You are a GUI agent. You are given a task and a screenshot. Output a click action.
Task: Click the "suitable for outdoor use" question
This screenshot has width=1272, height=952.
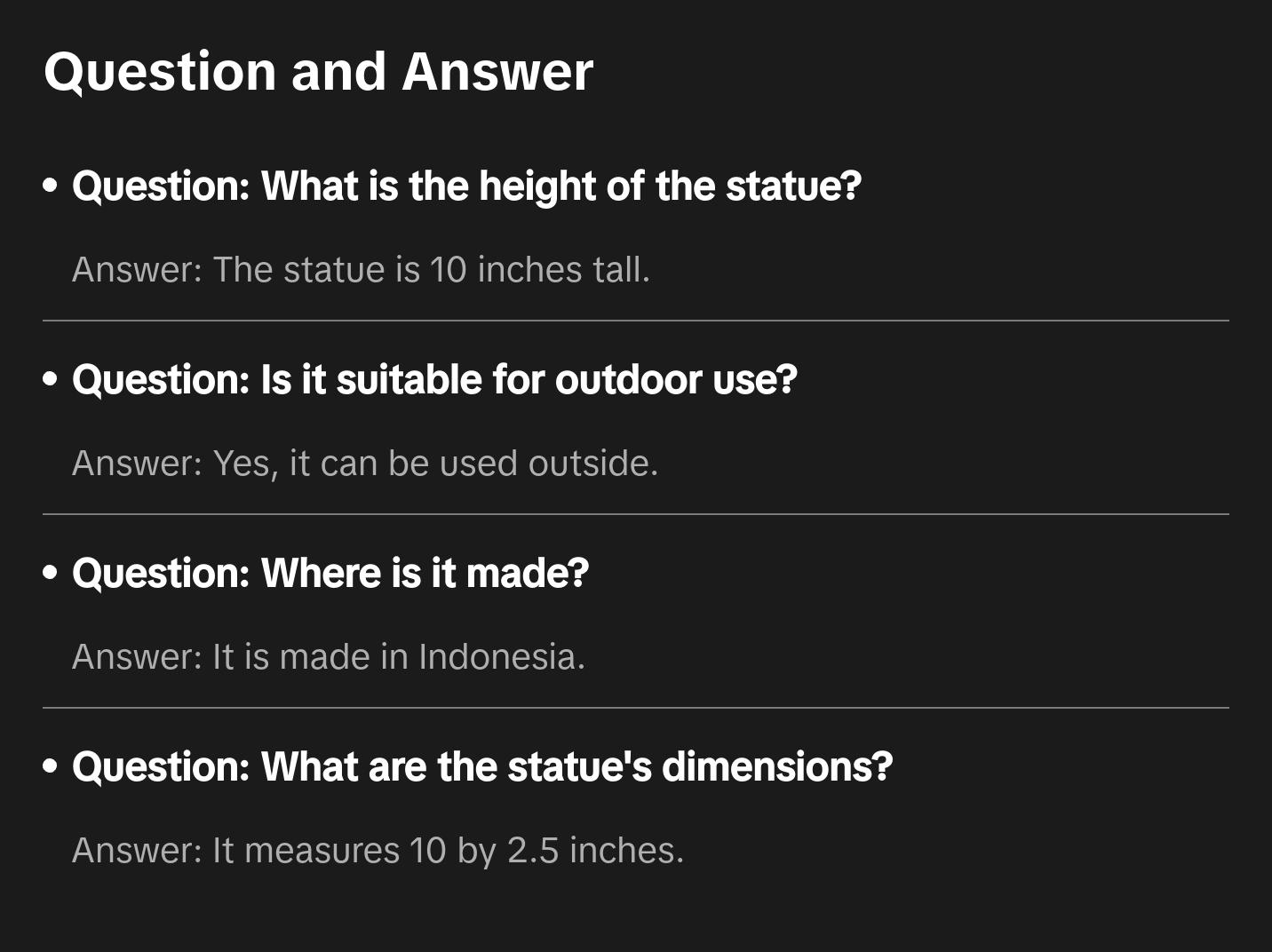pyautogui.click(x=434, y=380)
